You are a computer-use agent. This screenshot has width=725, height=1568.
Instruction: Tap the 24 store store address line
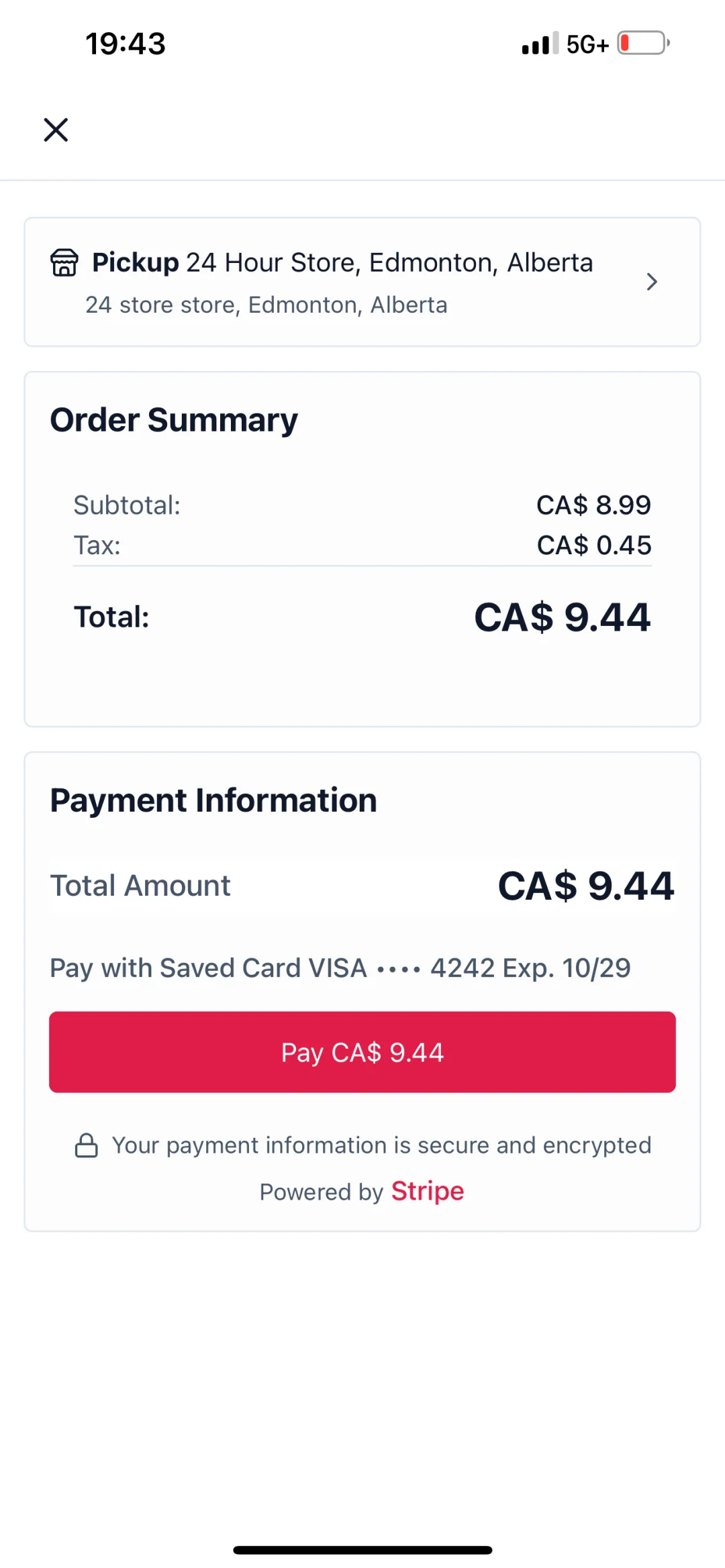click(266, 305)
